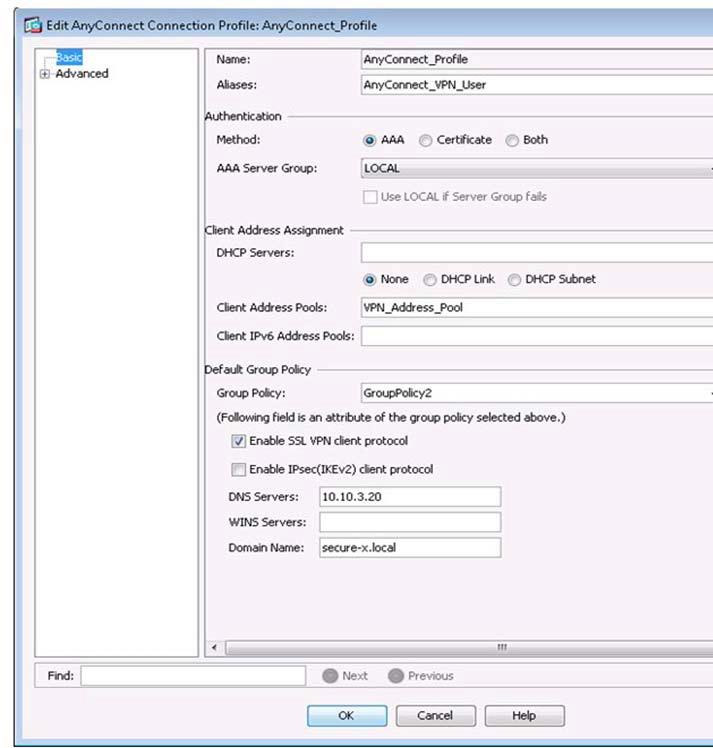Select Both as authentication method
This screenshot has height=748, width=713.
[x=512, y=141]
